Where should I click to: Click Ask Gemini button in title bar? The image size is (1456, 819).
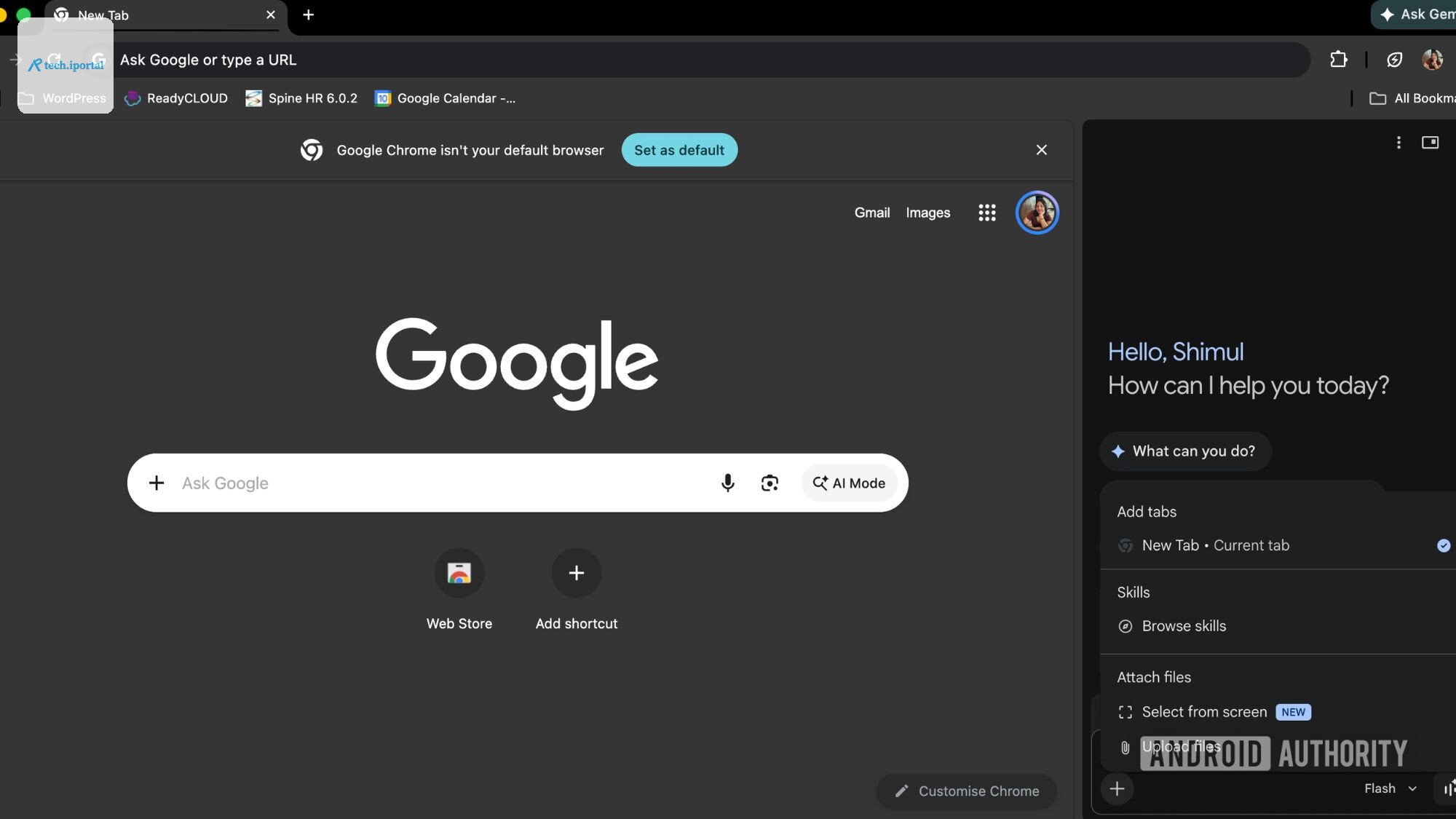click(x=1415, y=15)
